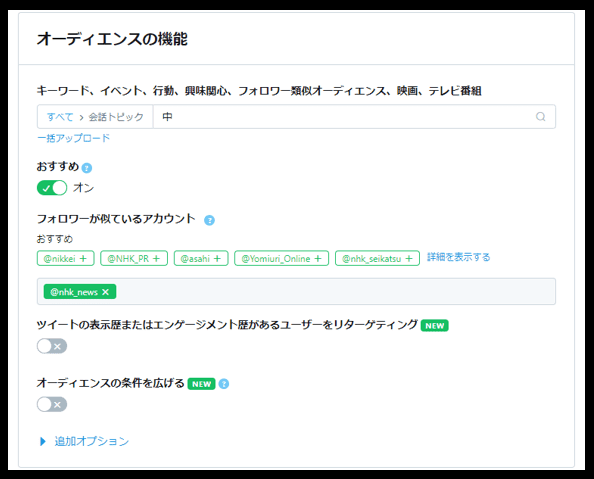Add @asahi with its plus icon
The image size is (594, 479).
click(217, 258)
